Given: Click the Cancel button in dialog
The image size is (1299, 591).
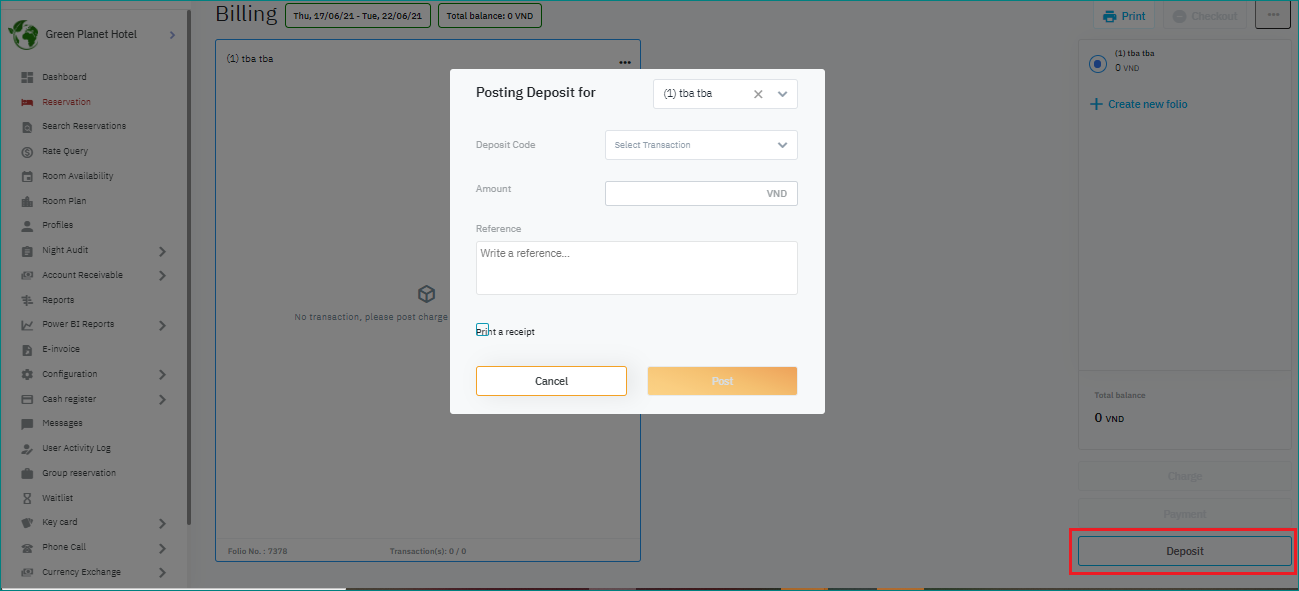Looking at the screenshot, I should (551, 381).
